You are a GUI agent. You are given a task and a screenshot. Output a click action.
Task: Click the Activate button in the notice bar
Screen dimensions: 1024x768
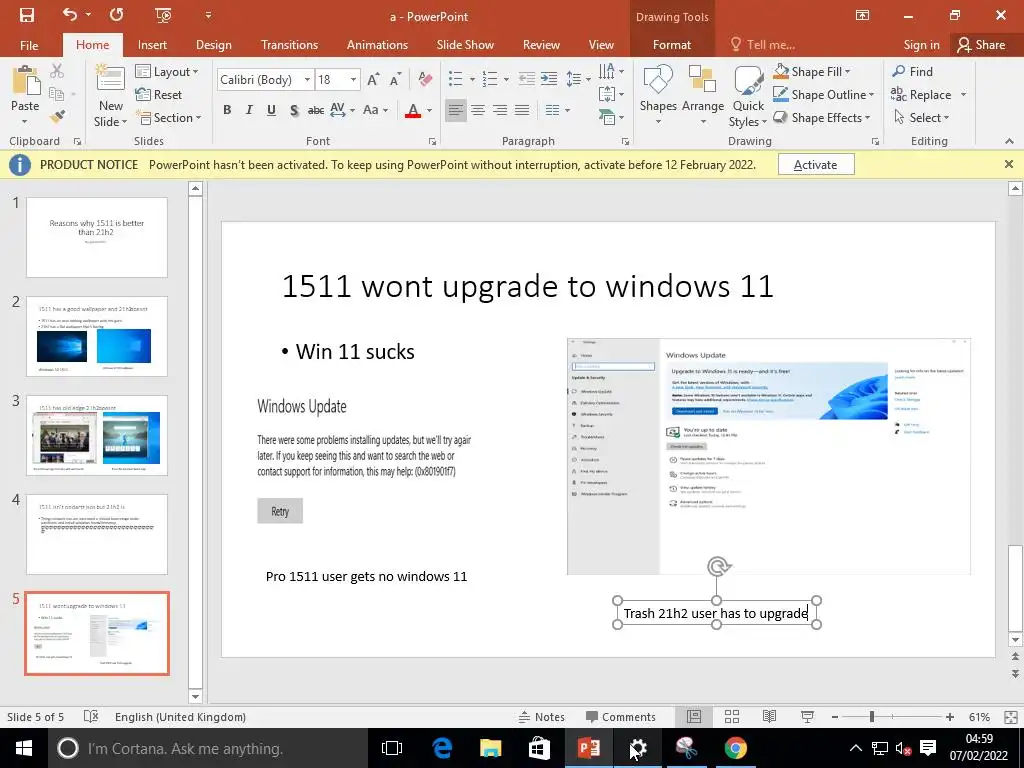coord(816,165)
